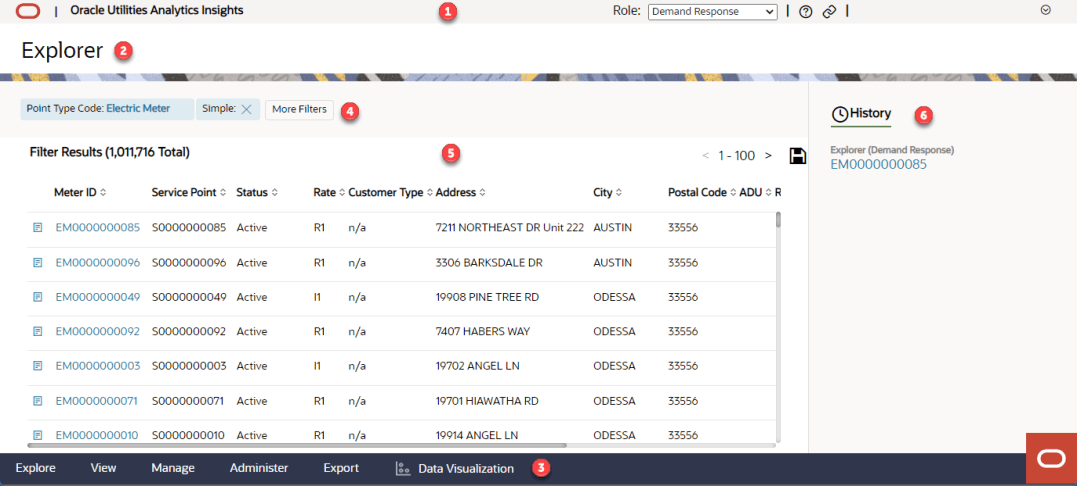This screenshot has height=486, width=1077.
Task: Select address 7407 HABERS WAY
Action: [483, 332]
